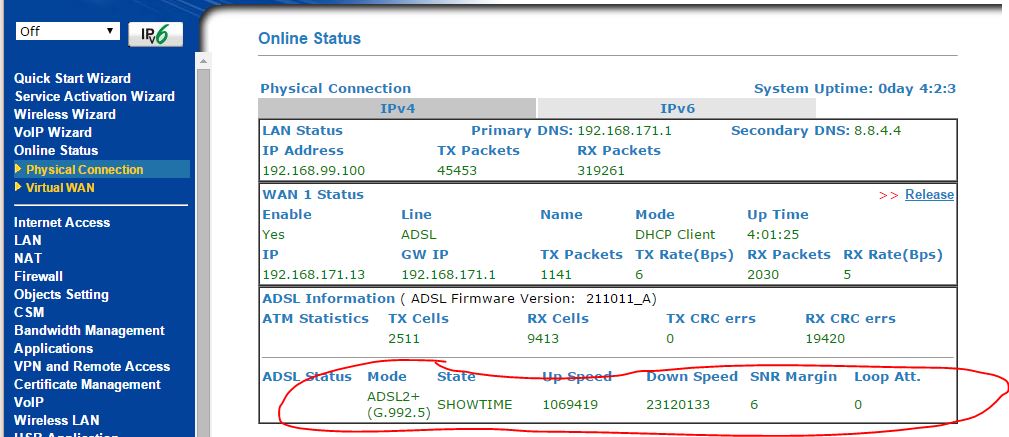Select Online Status in the sidebar

(x=56, y=150)
